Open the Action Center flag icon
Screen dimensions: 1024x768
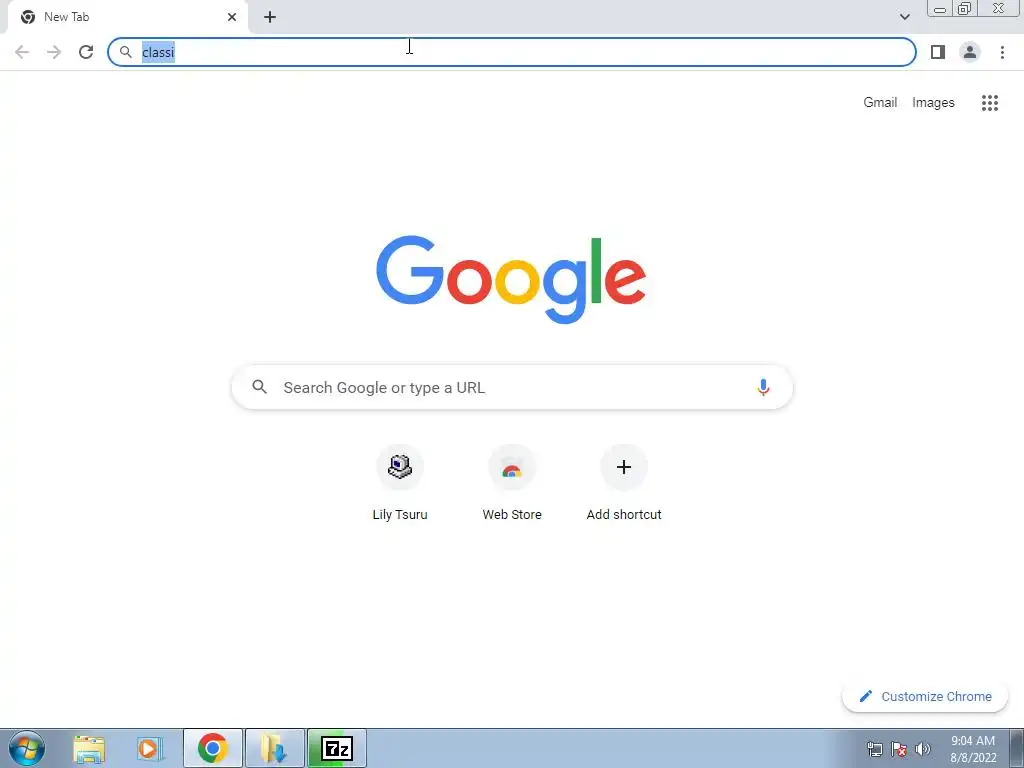[x=899, y=749]
